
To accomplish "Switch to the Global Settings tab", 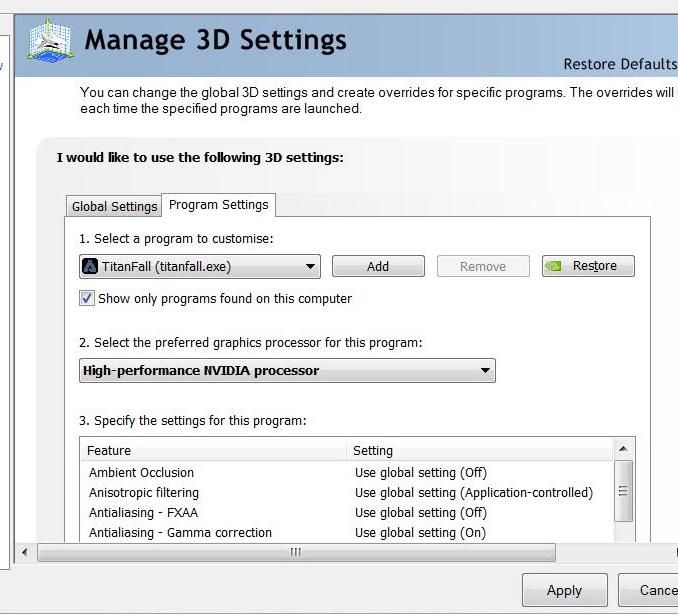I will coord(114,206).
